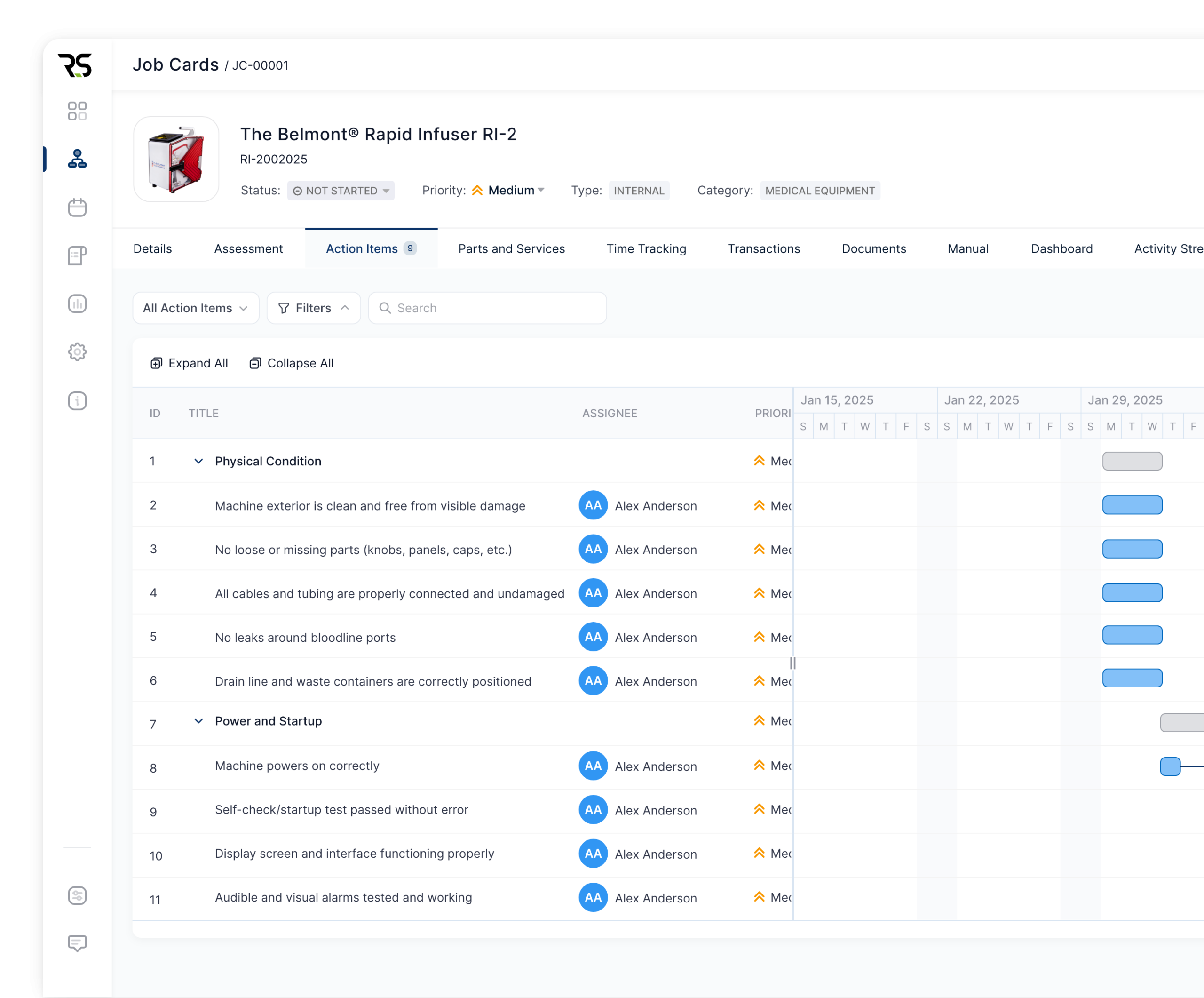Open the Activity Stream tab
Viewport: 1204px width, 998px height.
click(1168, 249)
